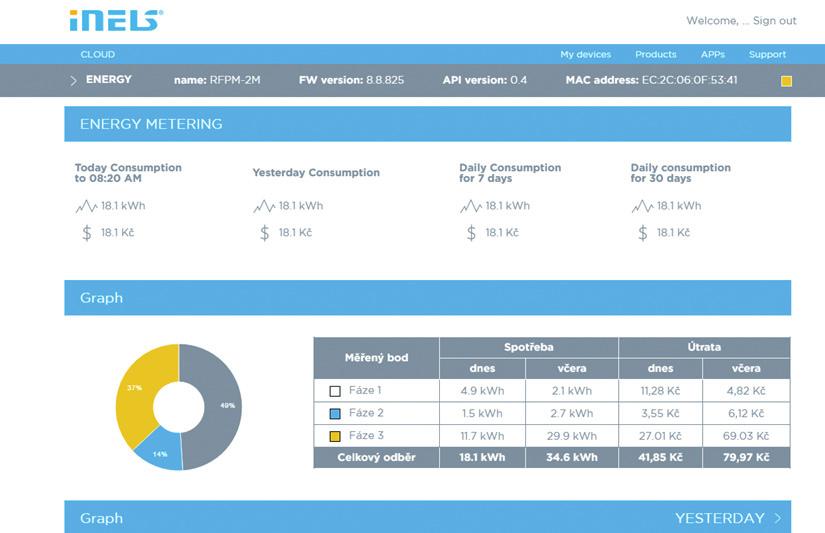Viewport: 825px width, 533px height.
Task: Click the chart icon under 7 days consumption
Action: point(471,206)
